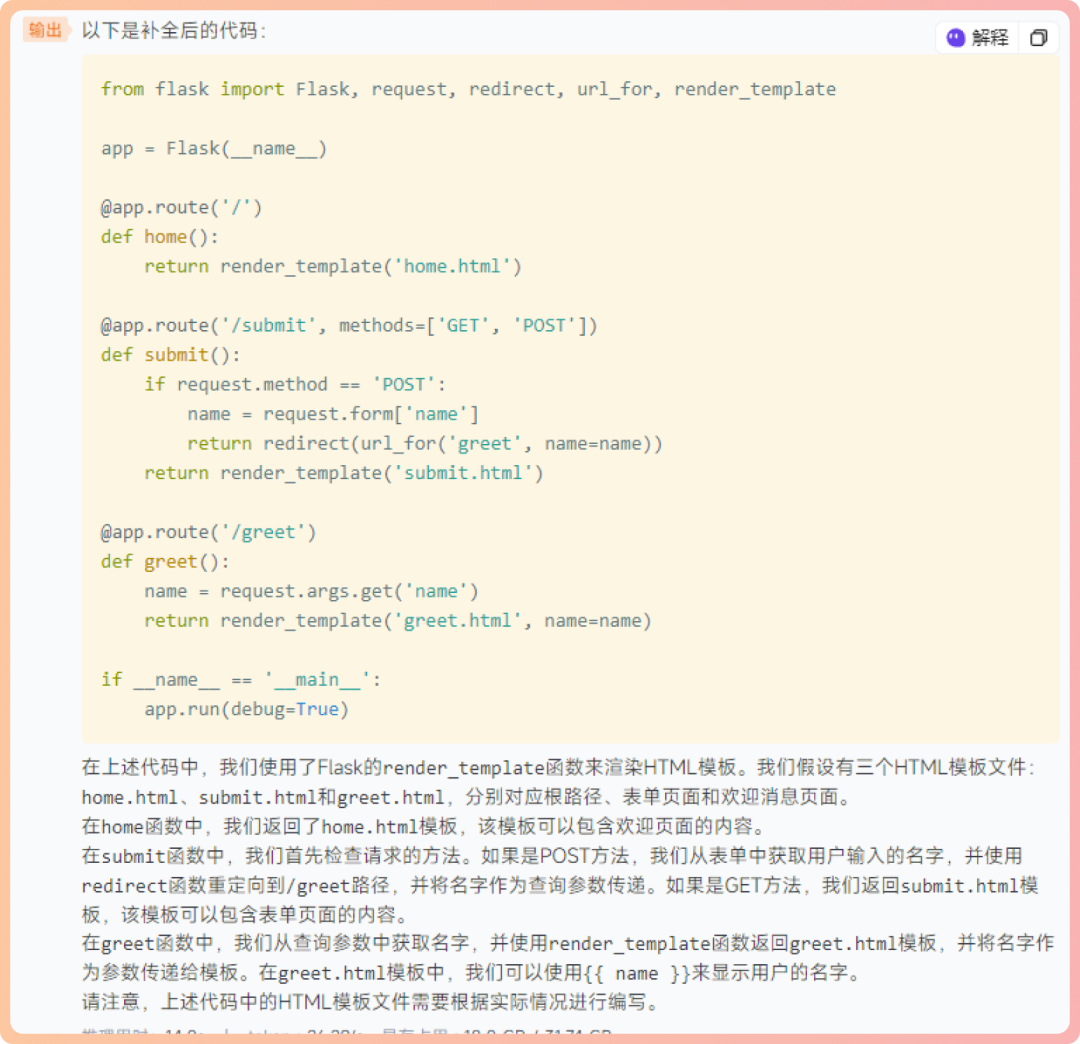The width and height of the screenshot is (1080, 1044).
Task: Click the orange 输出 output label
Action: (x=45, y=30)
